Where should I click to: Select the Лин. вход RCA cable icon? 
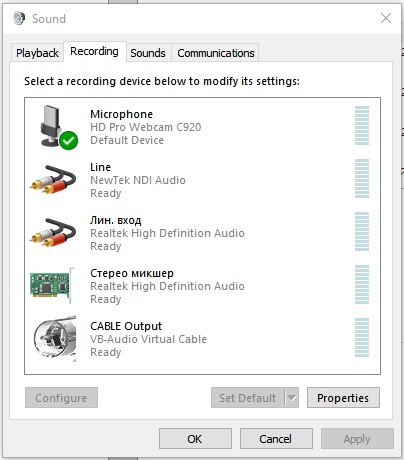(53, 232)
